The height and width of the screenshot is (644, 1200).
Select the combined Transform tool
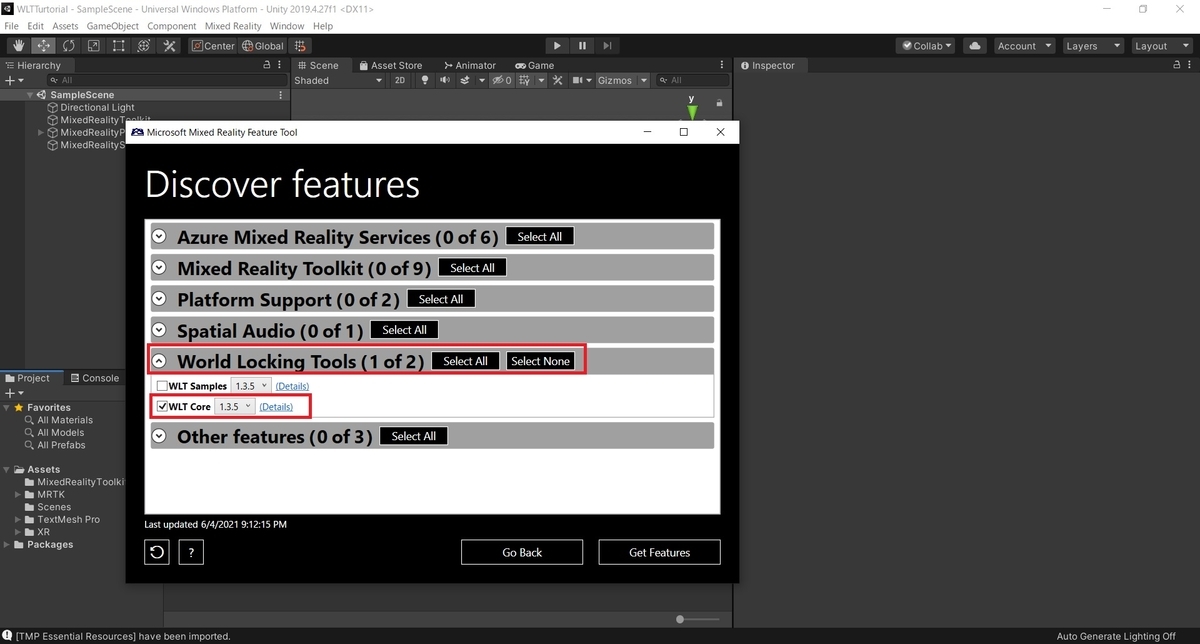pyautogui.click(x=143, y=46)
